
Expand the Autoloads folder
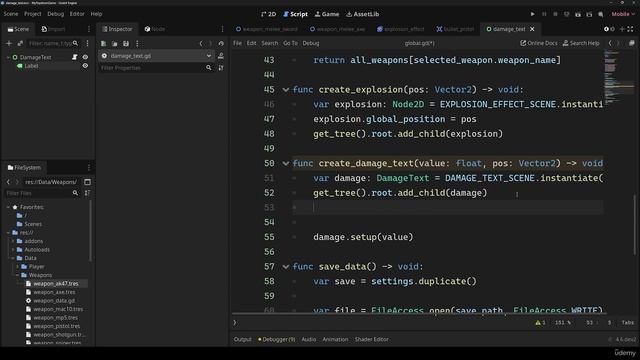tap(13, 250)
